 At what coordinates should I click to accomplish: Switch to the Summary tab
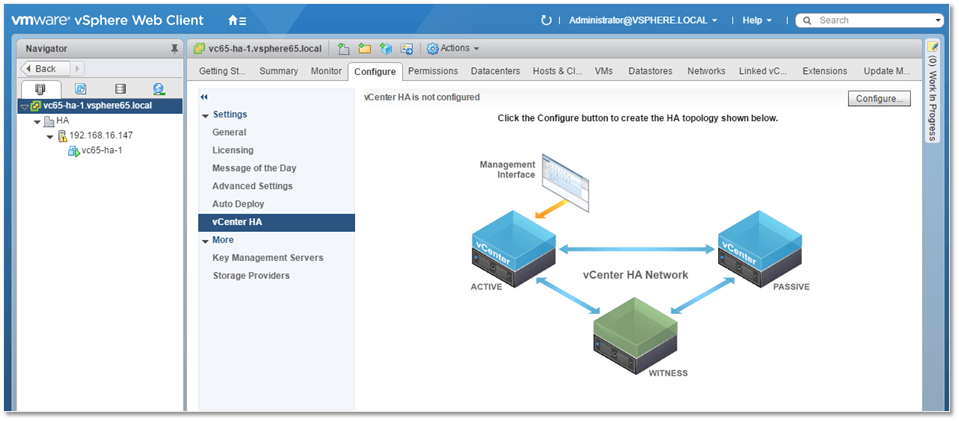[278, 71]
